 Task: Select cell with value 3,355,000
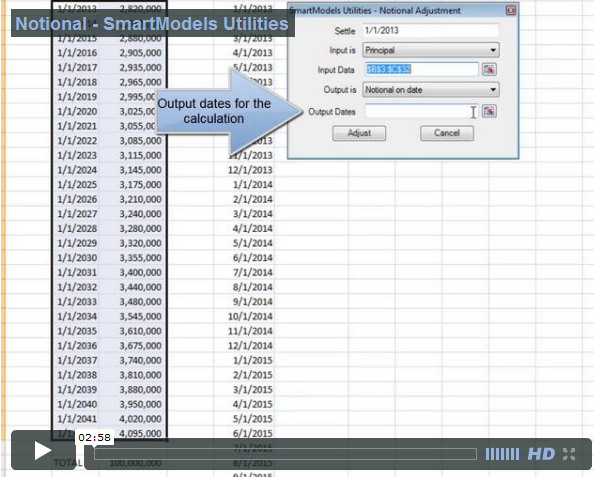click(134, 258)
